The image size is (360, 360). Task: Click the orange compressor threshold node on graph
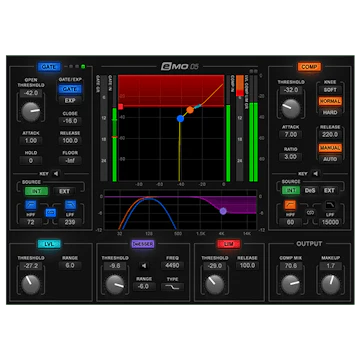click(x=190, y=110)
